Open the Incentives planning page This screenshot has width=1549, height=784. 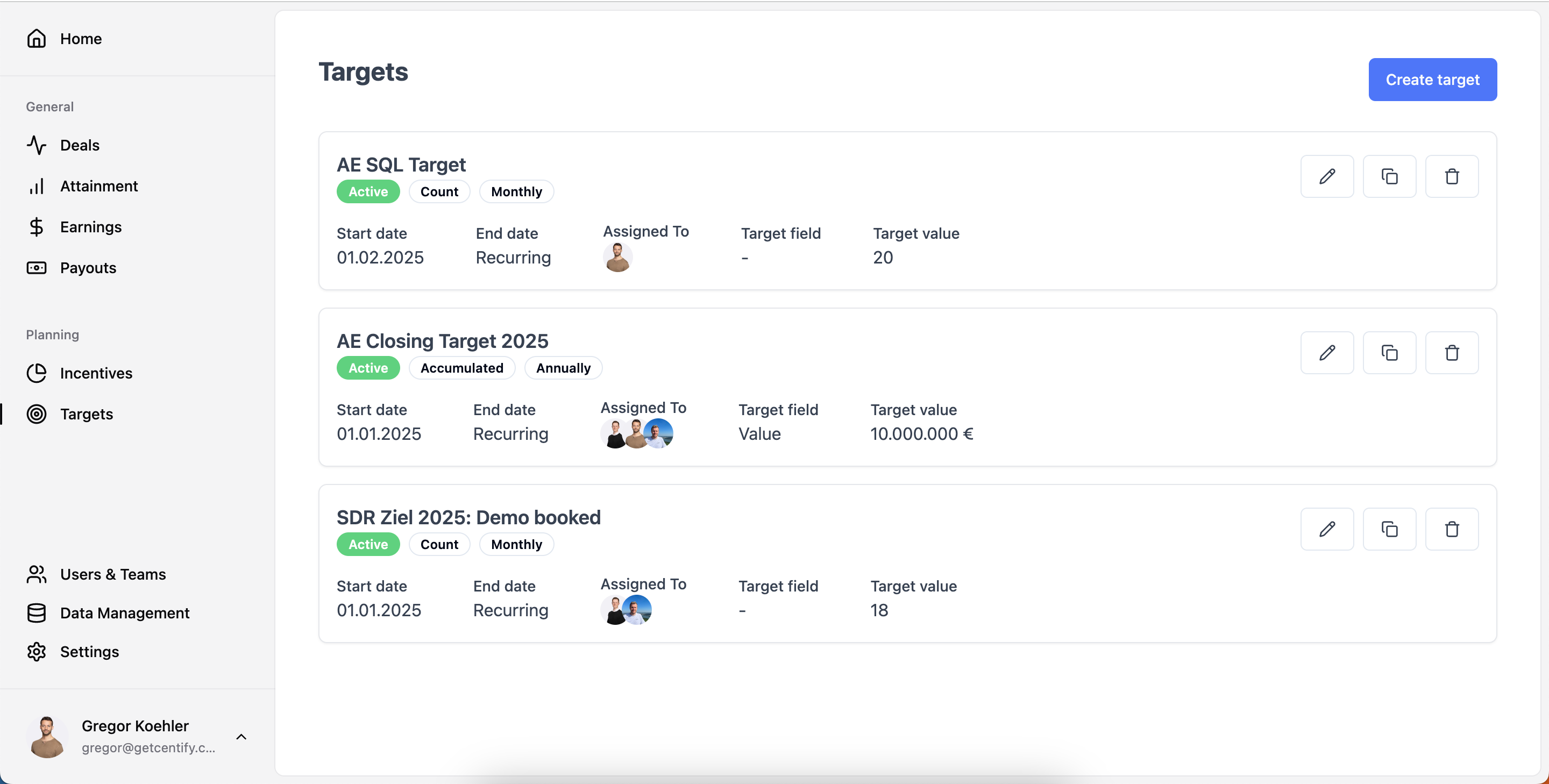[96, 373]
